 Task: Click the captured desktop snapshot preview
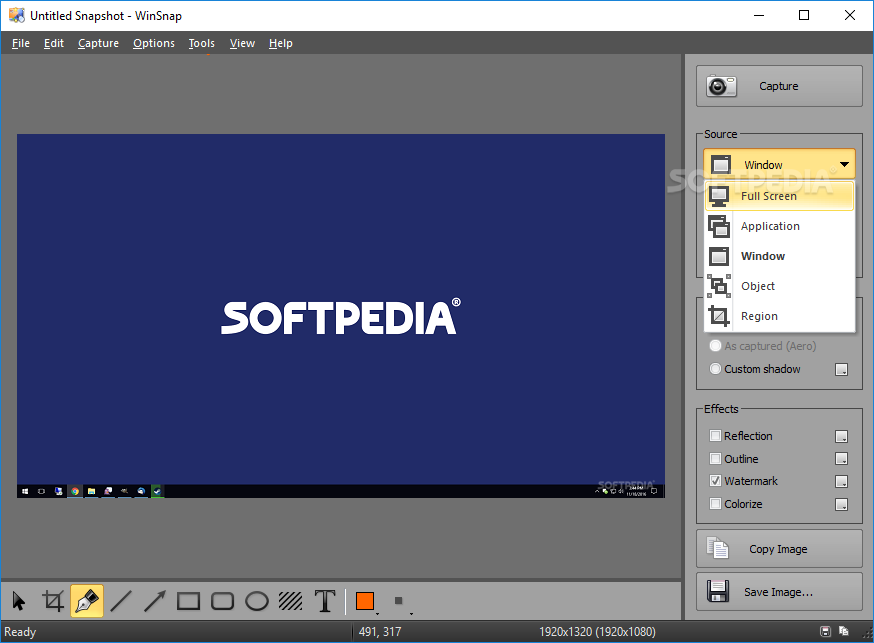tap(341, 315)
